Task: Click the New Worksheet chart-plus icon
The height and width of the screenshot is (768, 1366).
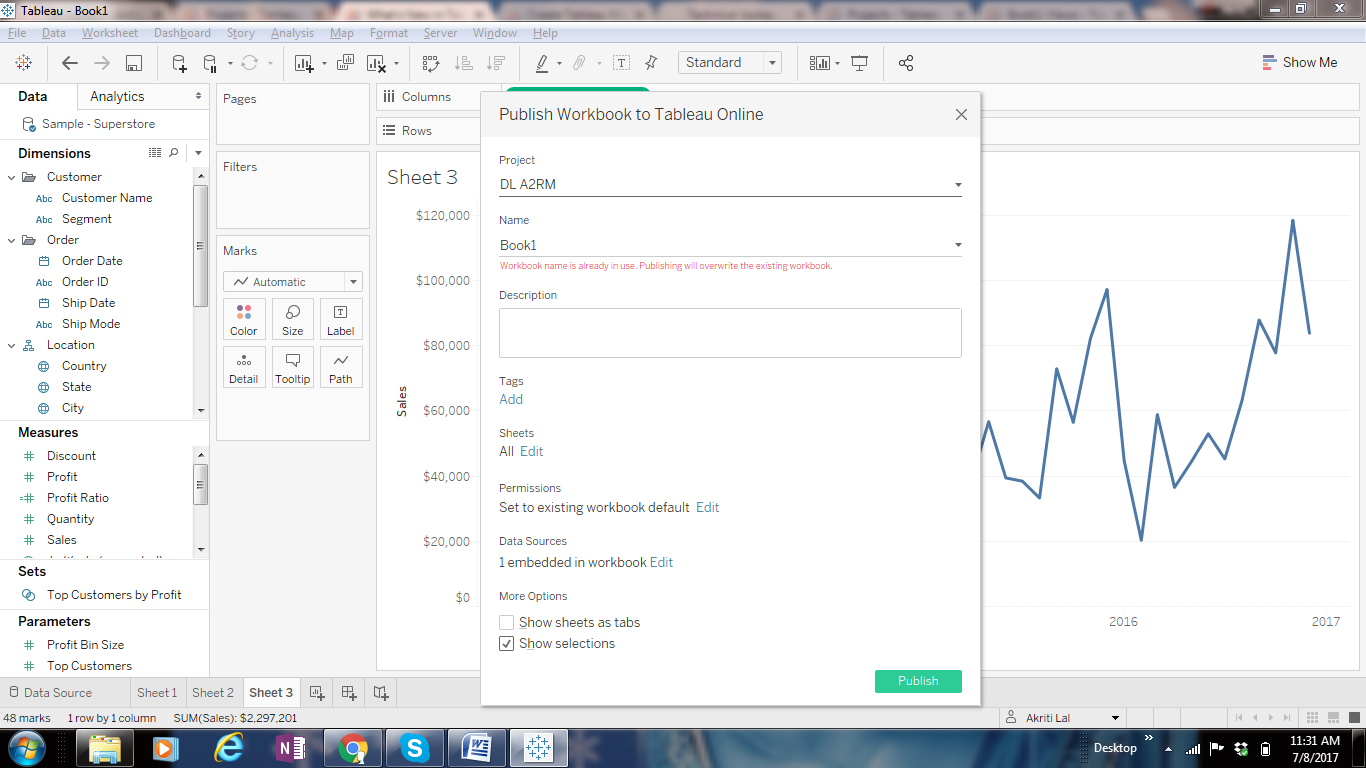Action: coord(305,63)
